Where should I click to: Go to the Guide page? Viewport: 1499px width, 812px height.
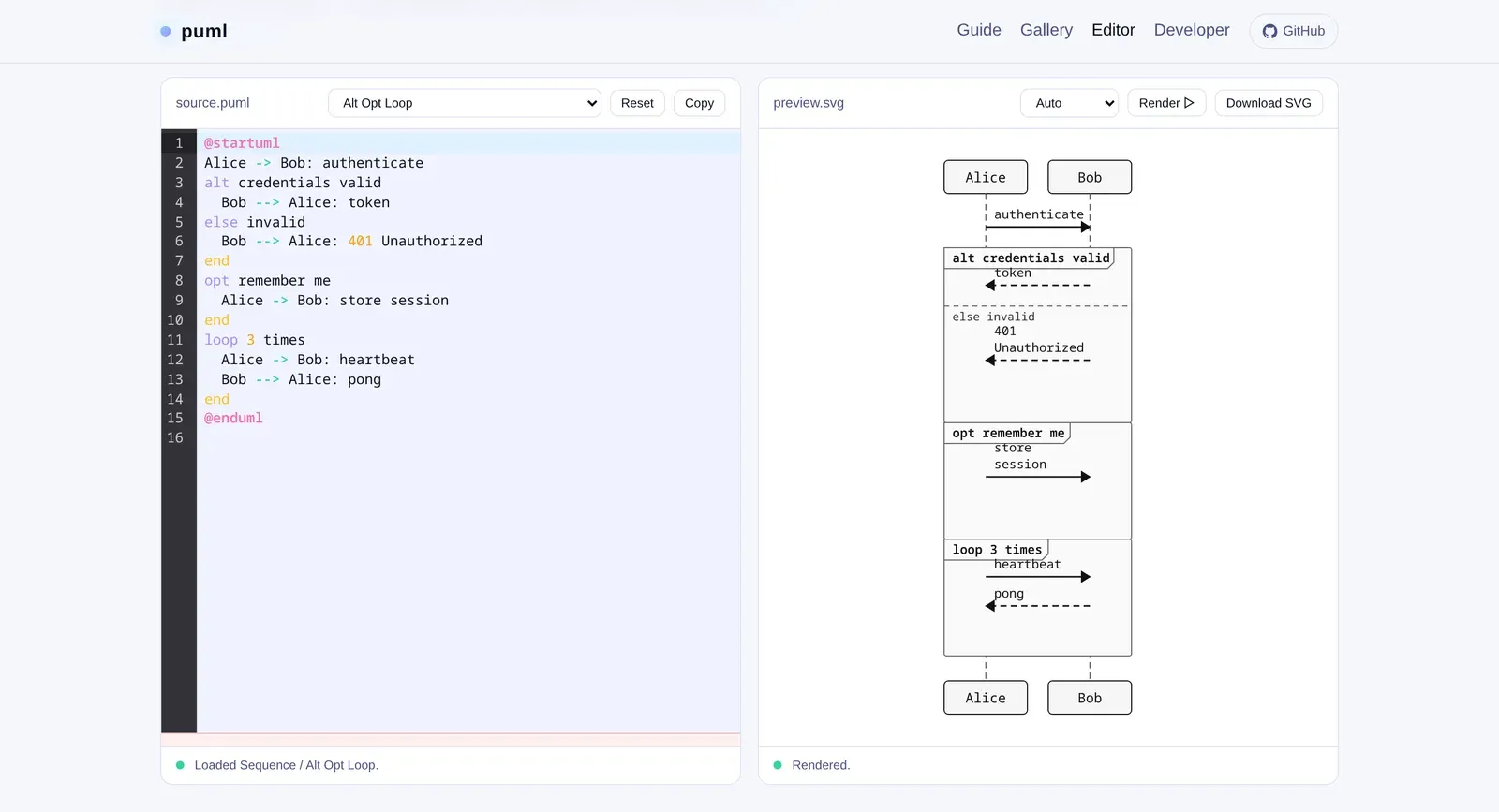979,30
